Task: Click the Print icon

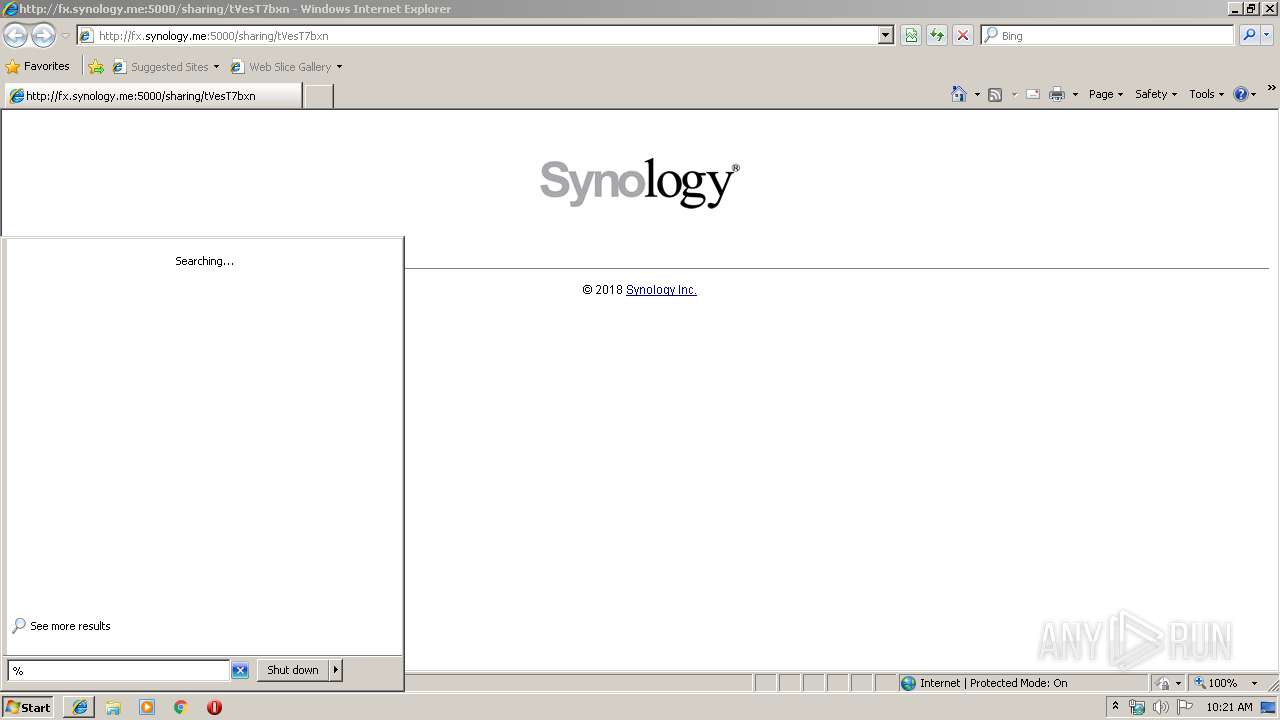Action: click(1057, 94)
